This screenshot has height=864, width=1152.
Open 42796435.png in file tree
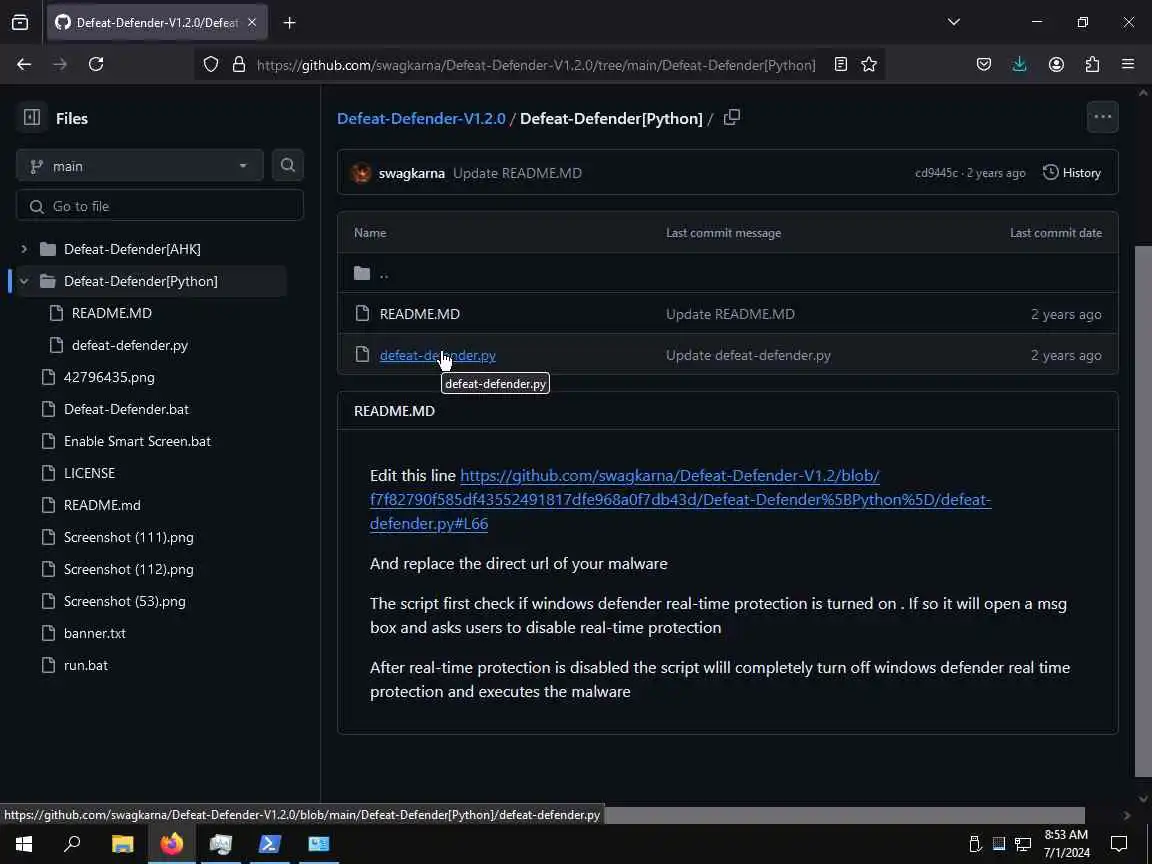point(109,377)
